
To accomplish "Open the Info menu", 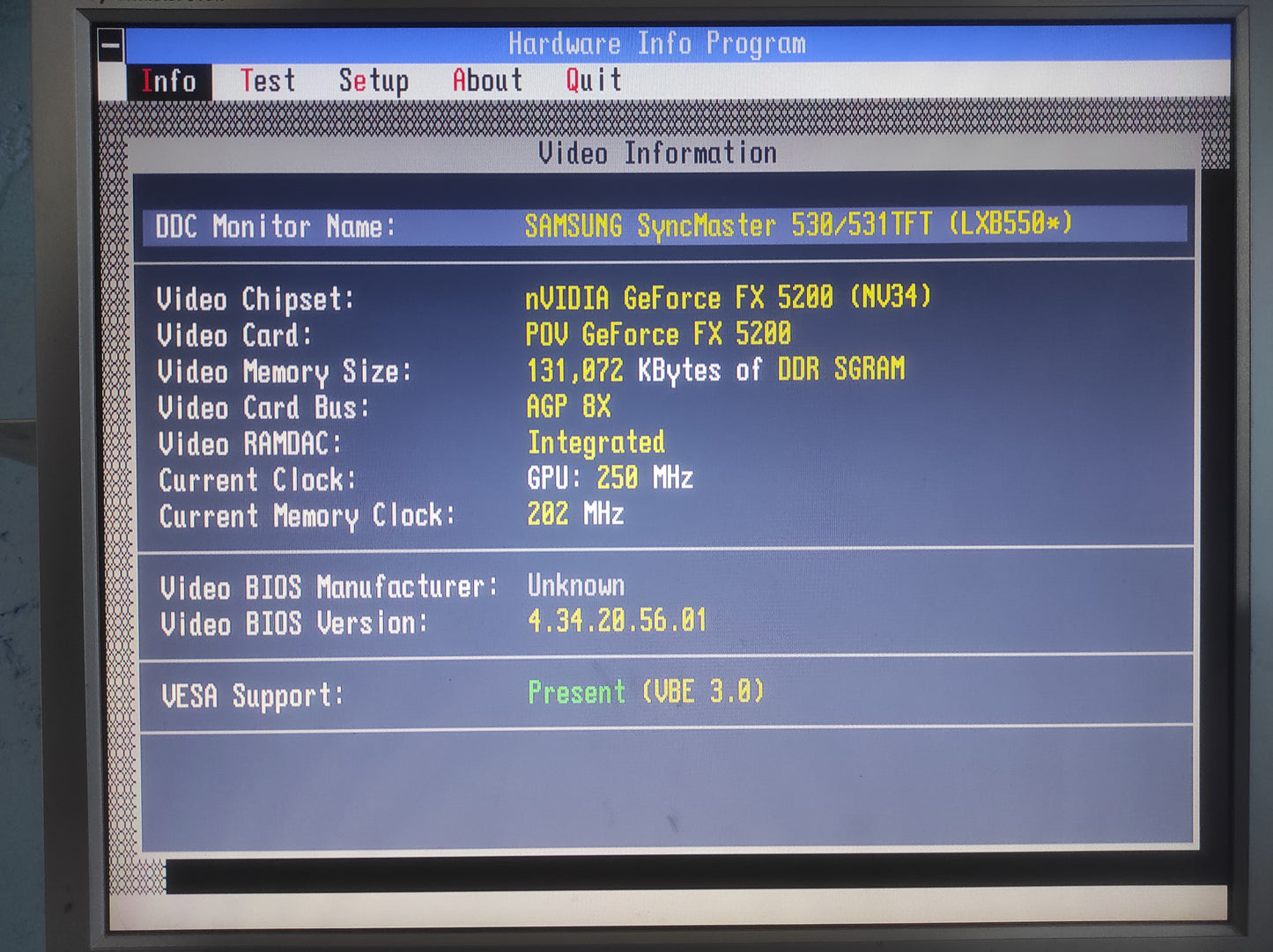I will tap(168, 81).
